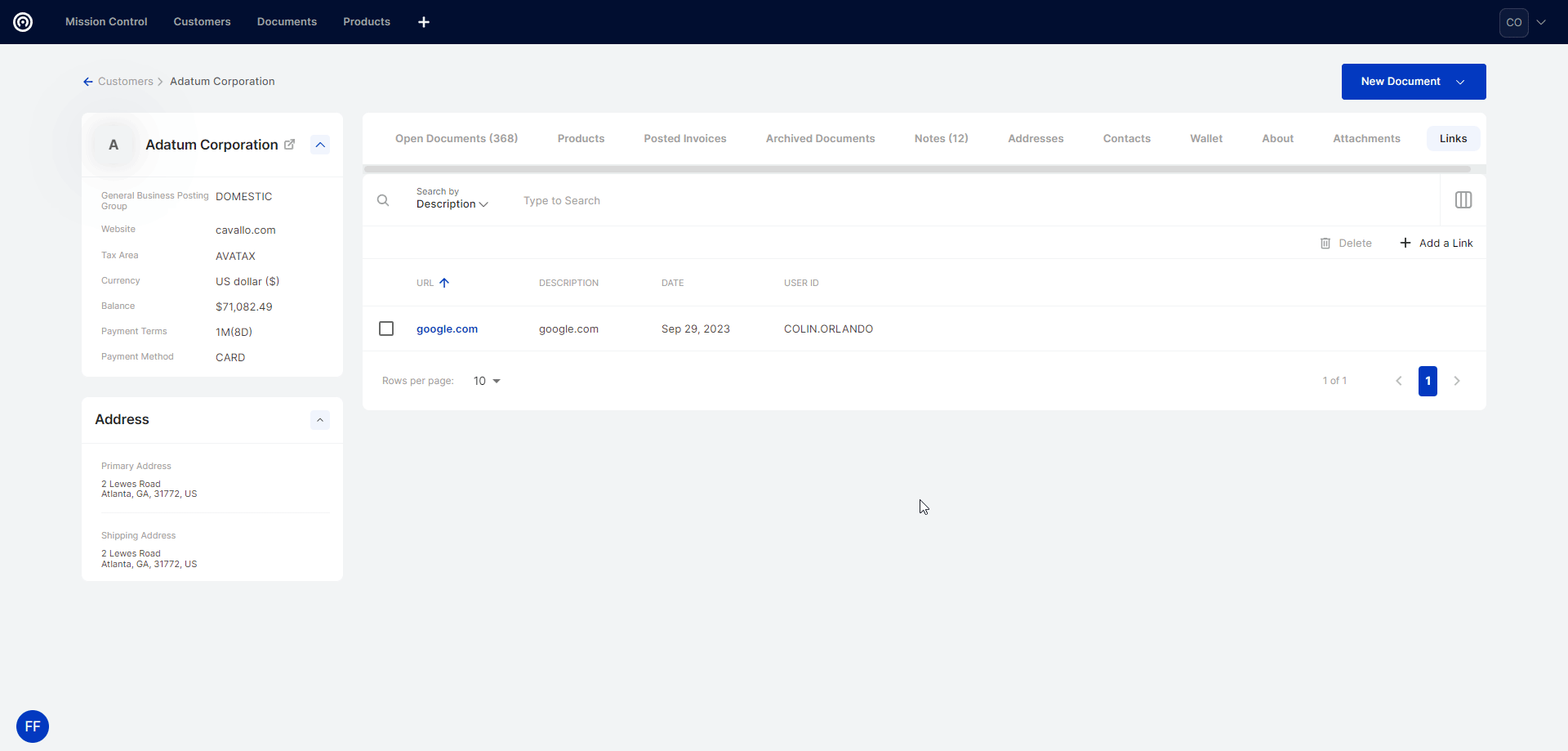Collapse the Adatum Corporation details card
This screenshot has height=751, width=1568.
(x=320, y=145)
